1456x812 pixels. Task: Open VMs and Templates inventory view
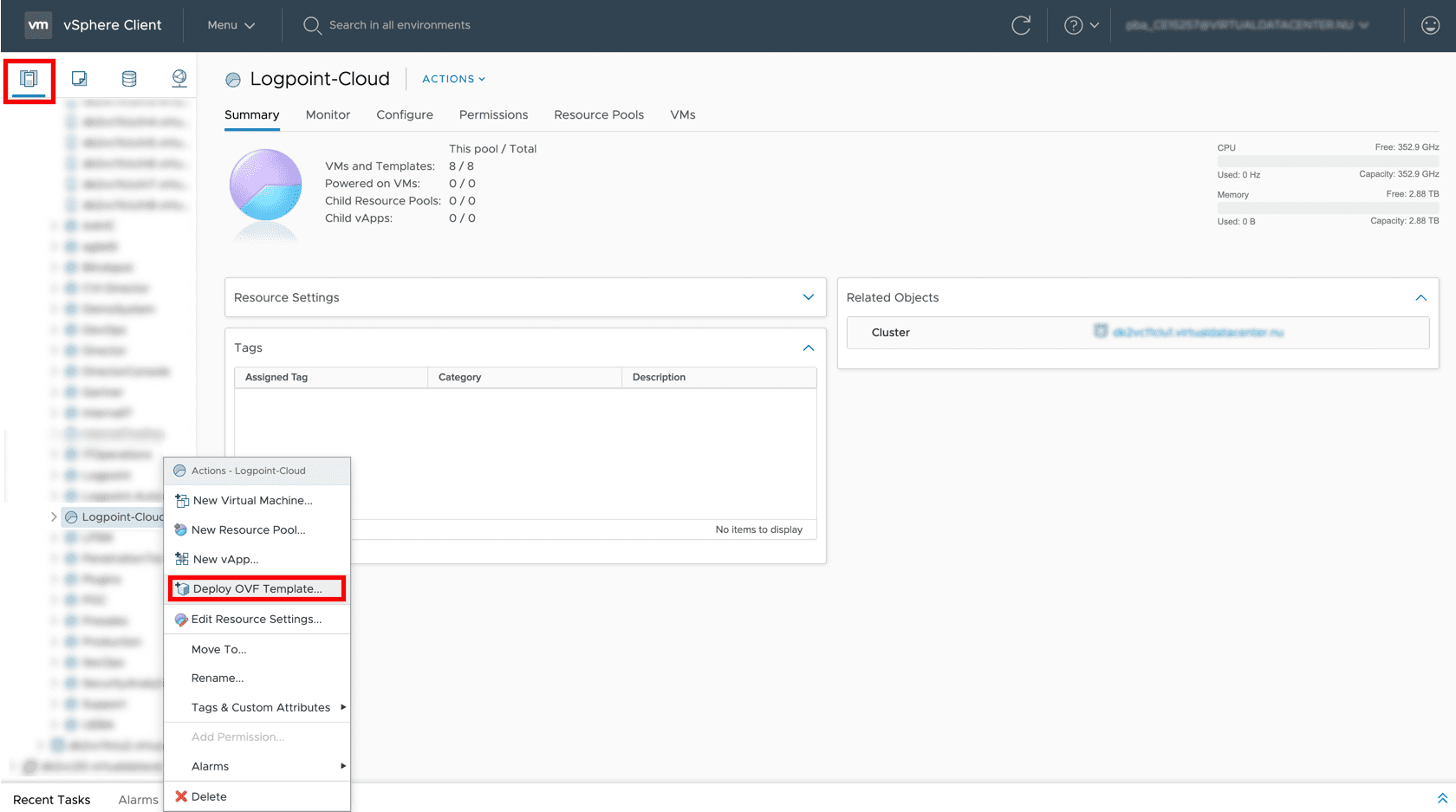tap(79, 79)
